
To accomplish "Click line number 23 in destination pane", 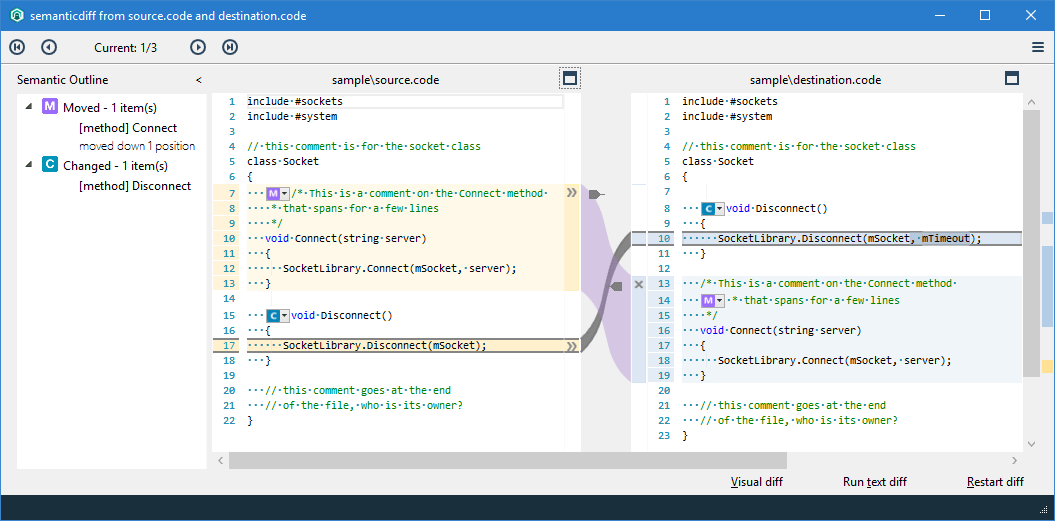I will 664,436.
